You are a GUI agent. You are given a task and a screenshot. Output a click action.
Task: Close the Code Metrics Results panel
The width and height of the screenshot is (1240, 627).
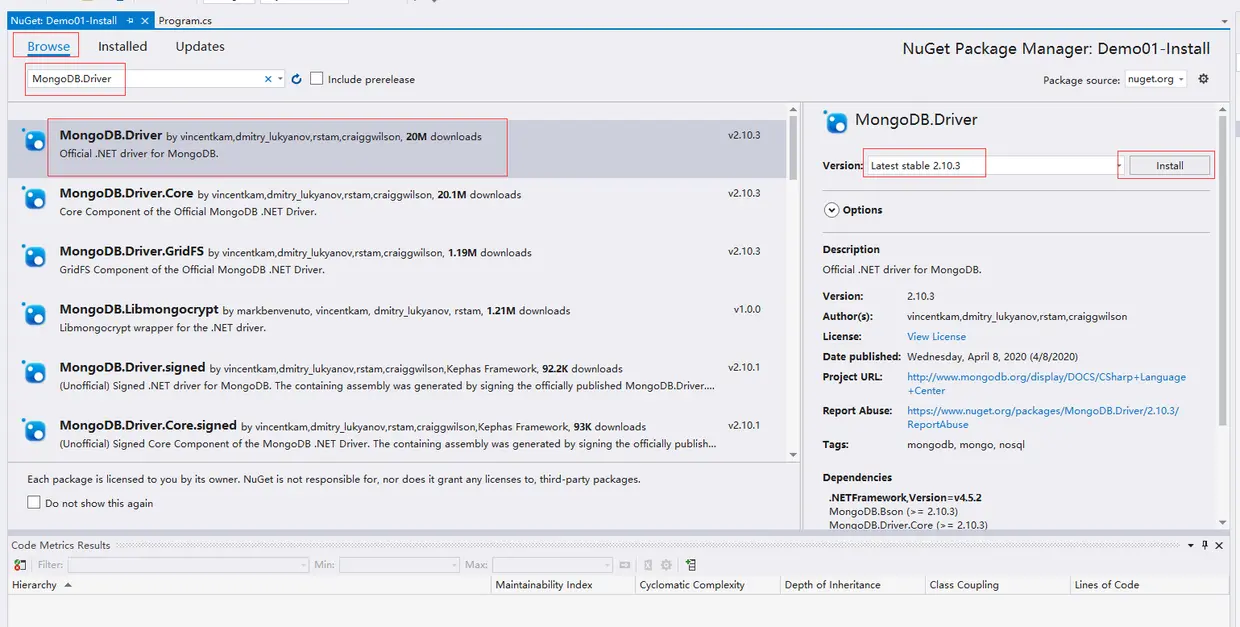1220,545
